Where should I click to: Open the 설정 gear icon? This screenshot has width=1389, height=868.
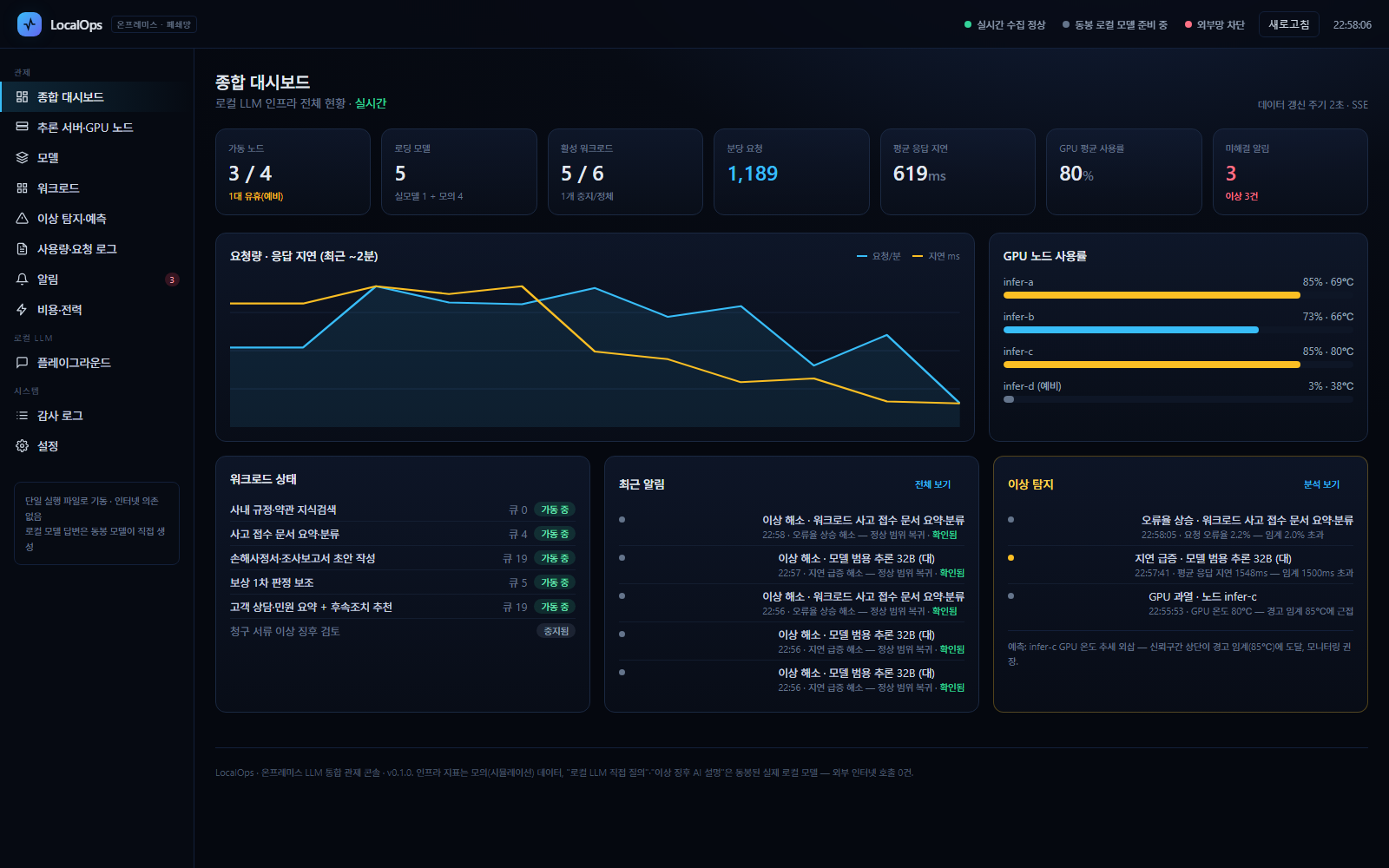tap(23, 445)
